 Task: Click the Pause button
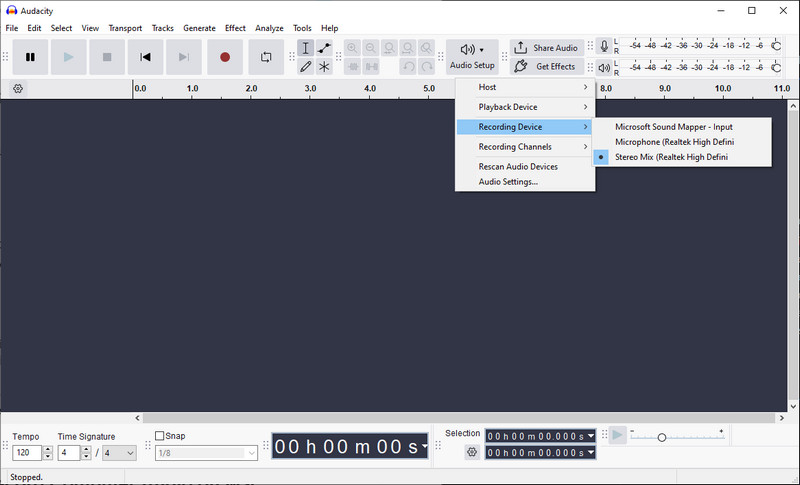coord(31,57)
